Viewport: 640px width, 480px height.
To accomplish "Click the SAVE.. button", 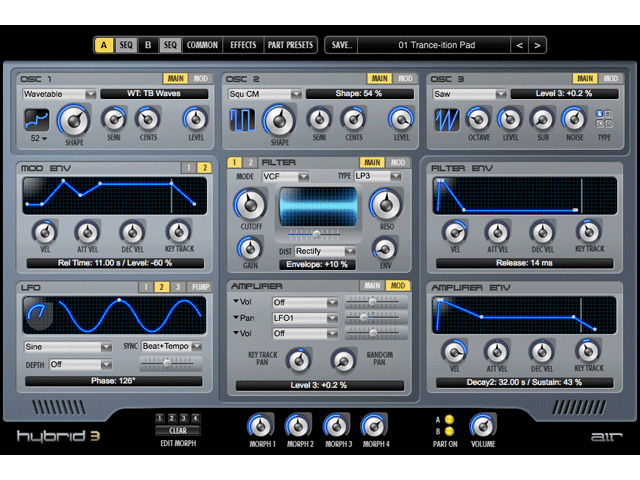I will [341, 45].
